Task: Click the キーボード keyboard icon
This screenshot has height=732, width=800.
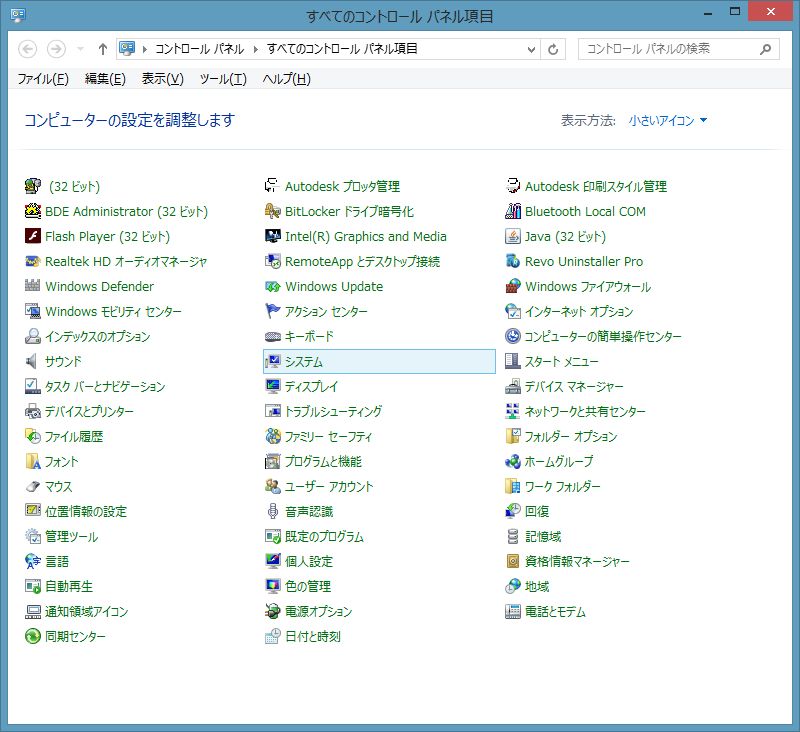Action: tap(273, 336)
